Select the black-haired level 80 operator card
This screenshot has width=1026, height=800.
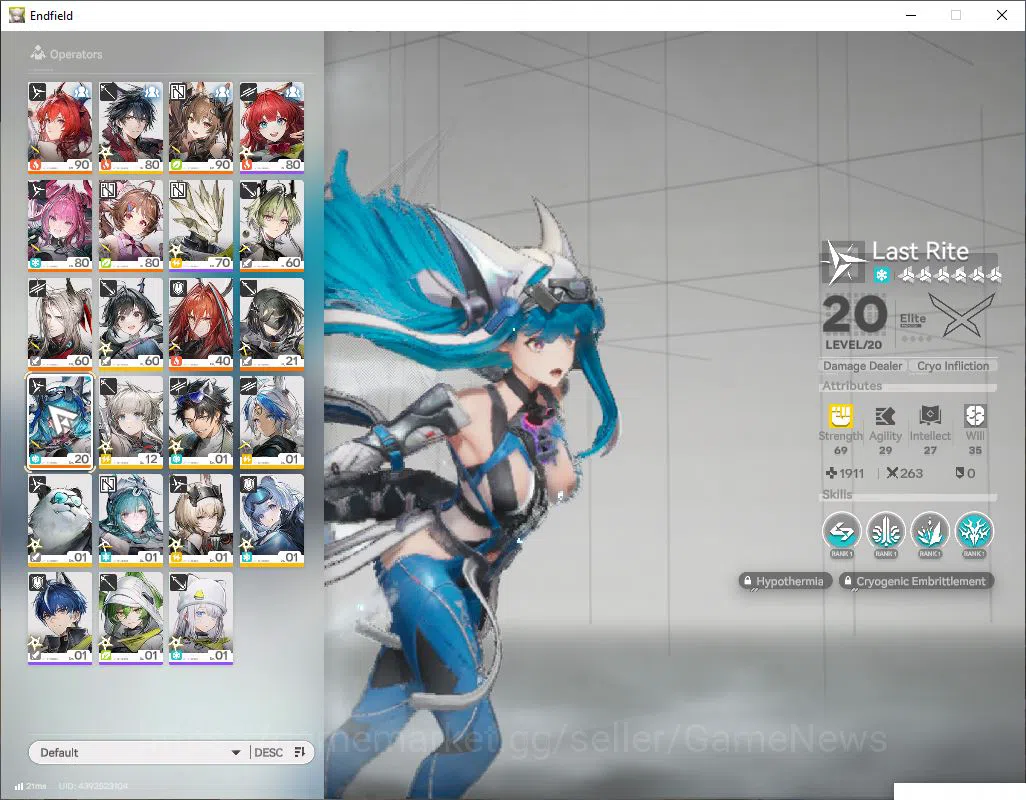click(131, 128)
